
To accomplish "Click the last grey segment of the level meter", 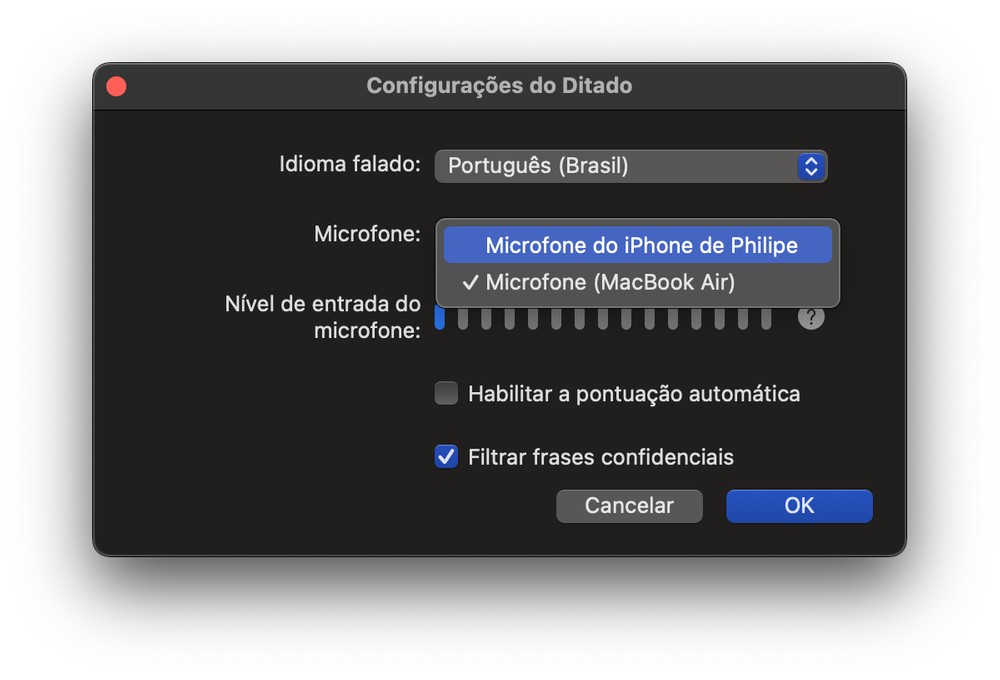I will click(766, 319).
